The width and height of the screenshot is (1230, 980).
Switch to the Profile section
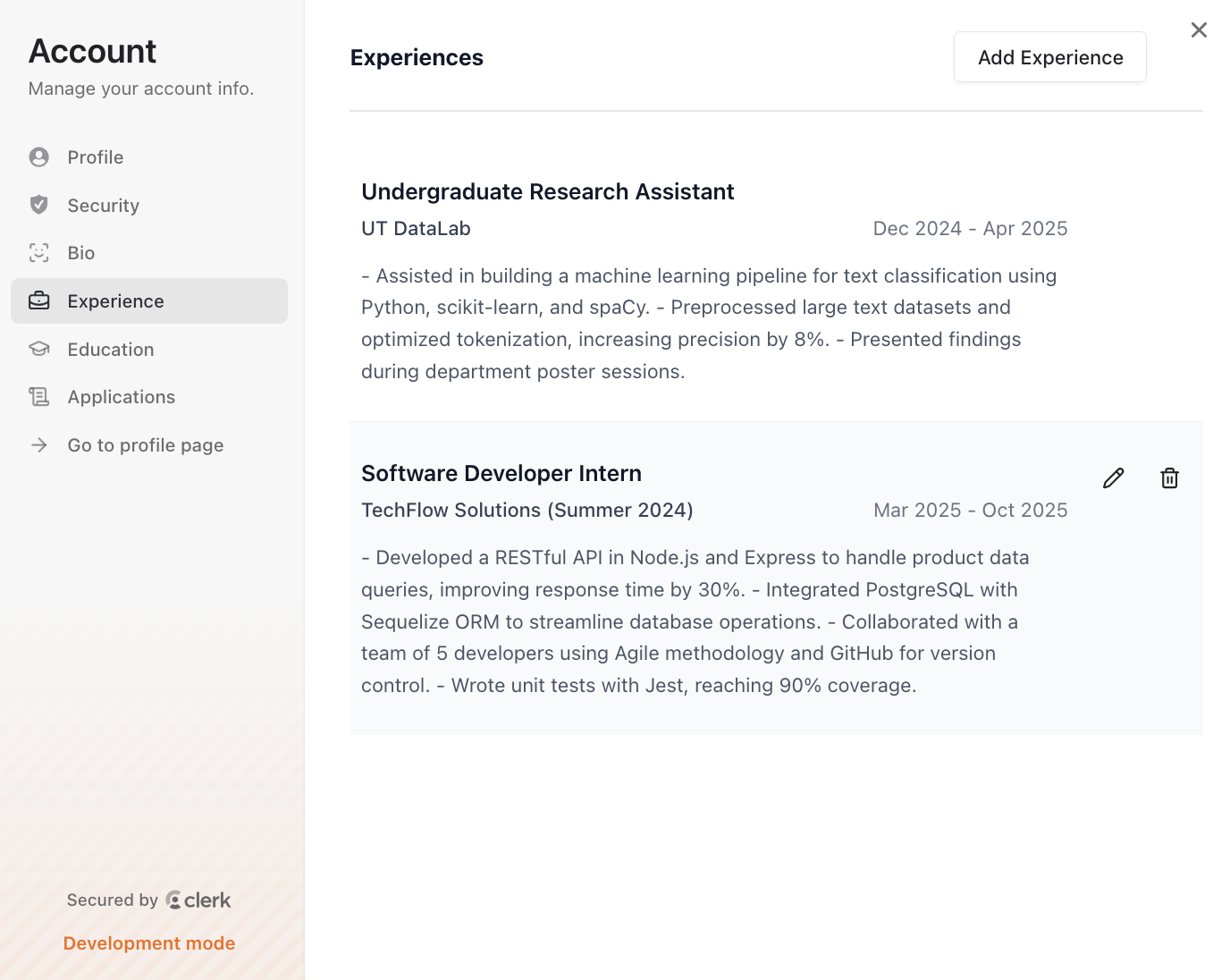click(x=96, y=157)
